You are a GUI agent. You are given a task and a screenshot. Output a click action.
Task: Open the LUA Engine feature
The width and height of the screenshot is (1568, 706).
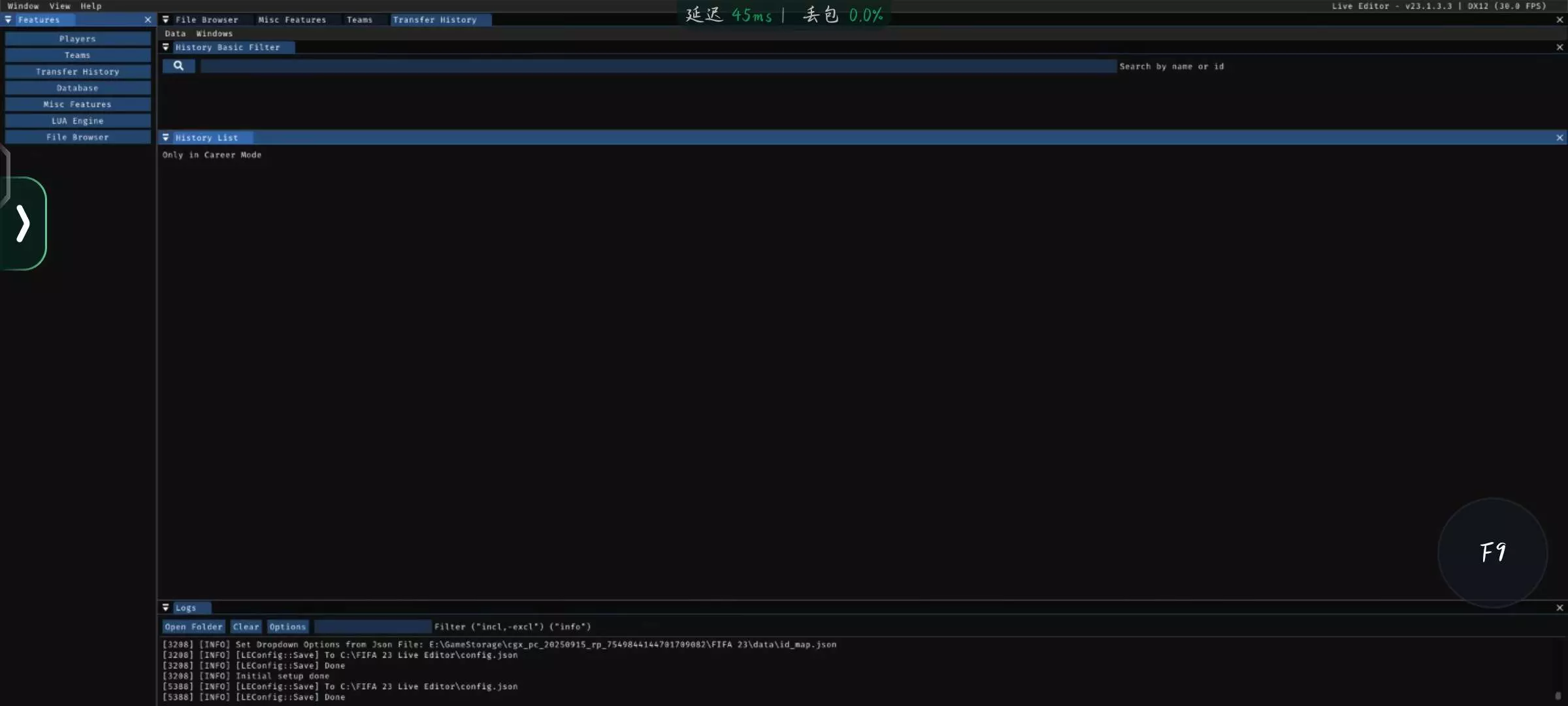point(78,121)
